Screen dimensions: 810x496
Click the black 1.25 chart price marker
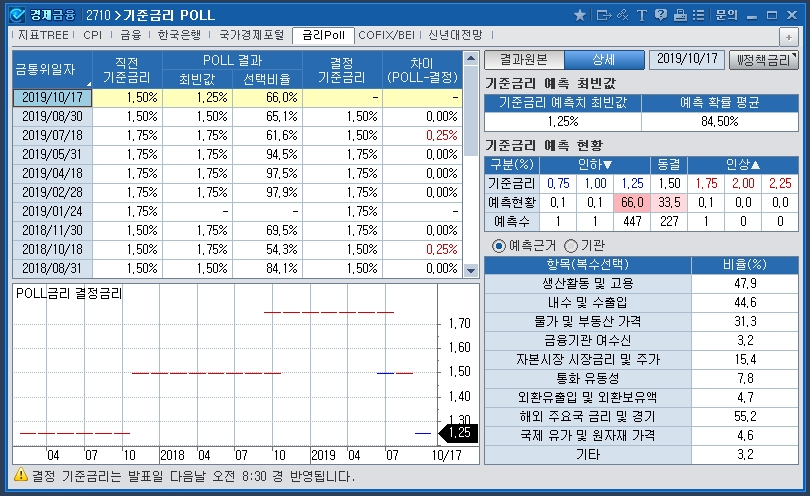pos(458,433)
